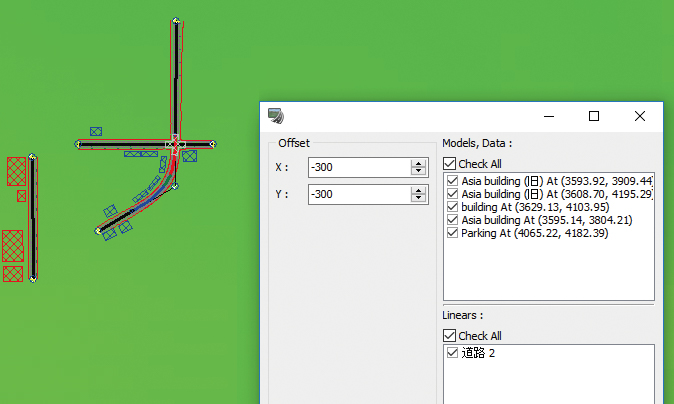Viewport: 674px width, 404px height.
Task: Maximize the offset dialog window
Action: click(x=594, y=116)
